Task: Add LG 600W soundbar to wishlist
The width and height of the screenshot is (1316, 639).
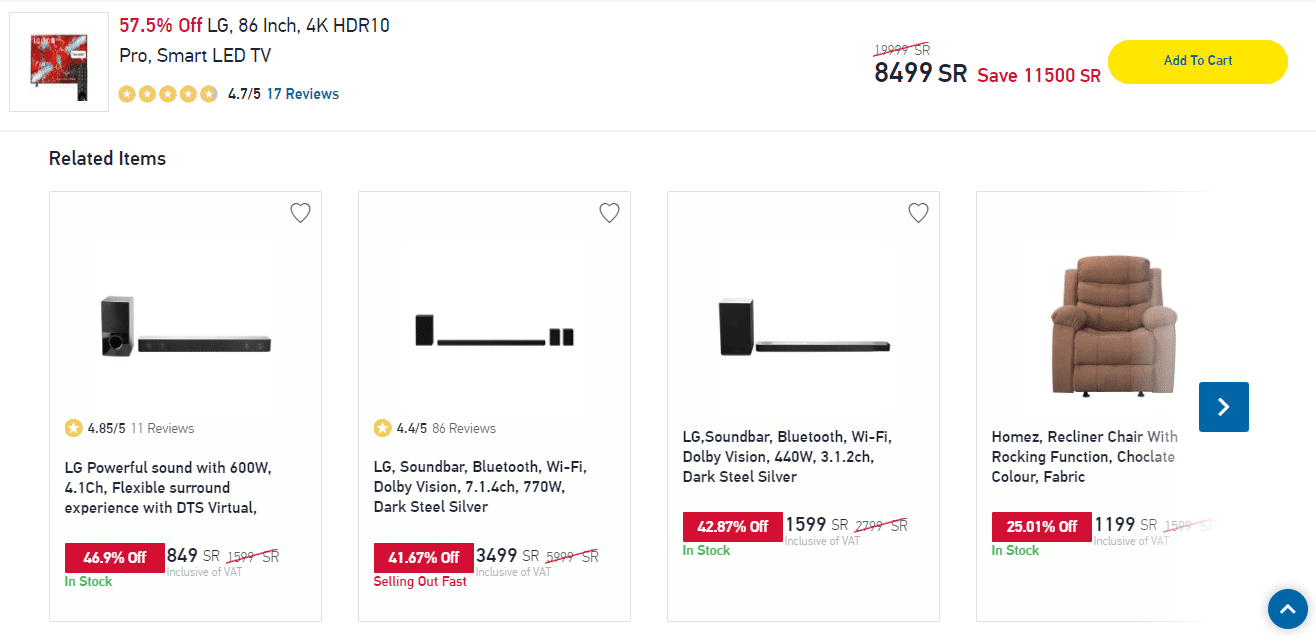Action: 300,213
